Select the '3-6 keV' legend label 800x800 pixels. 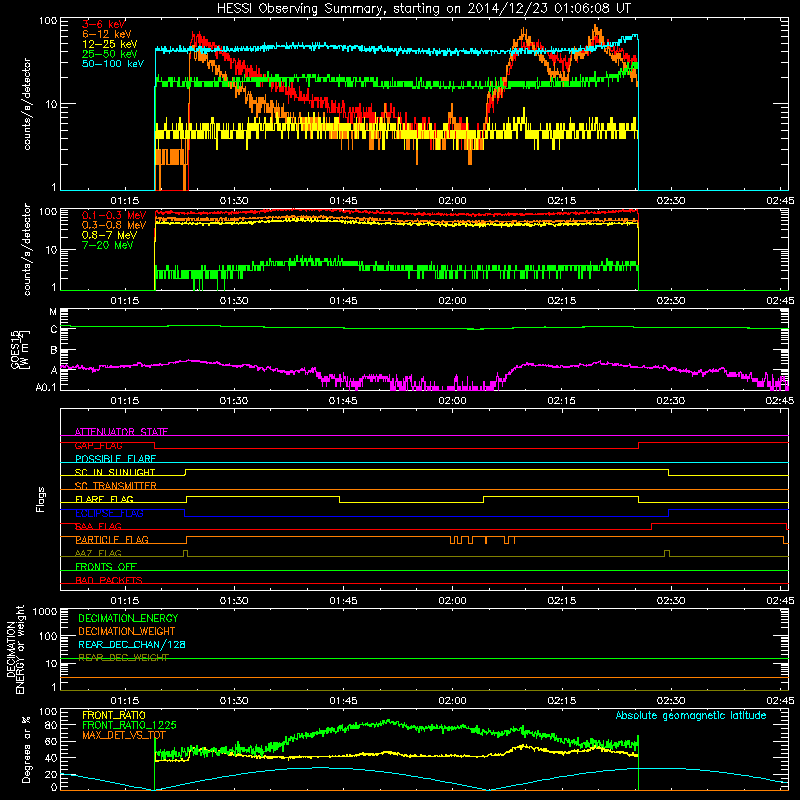(104, 24)
